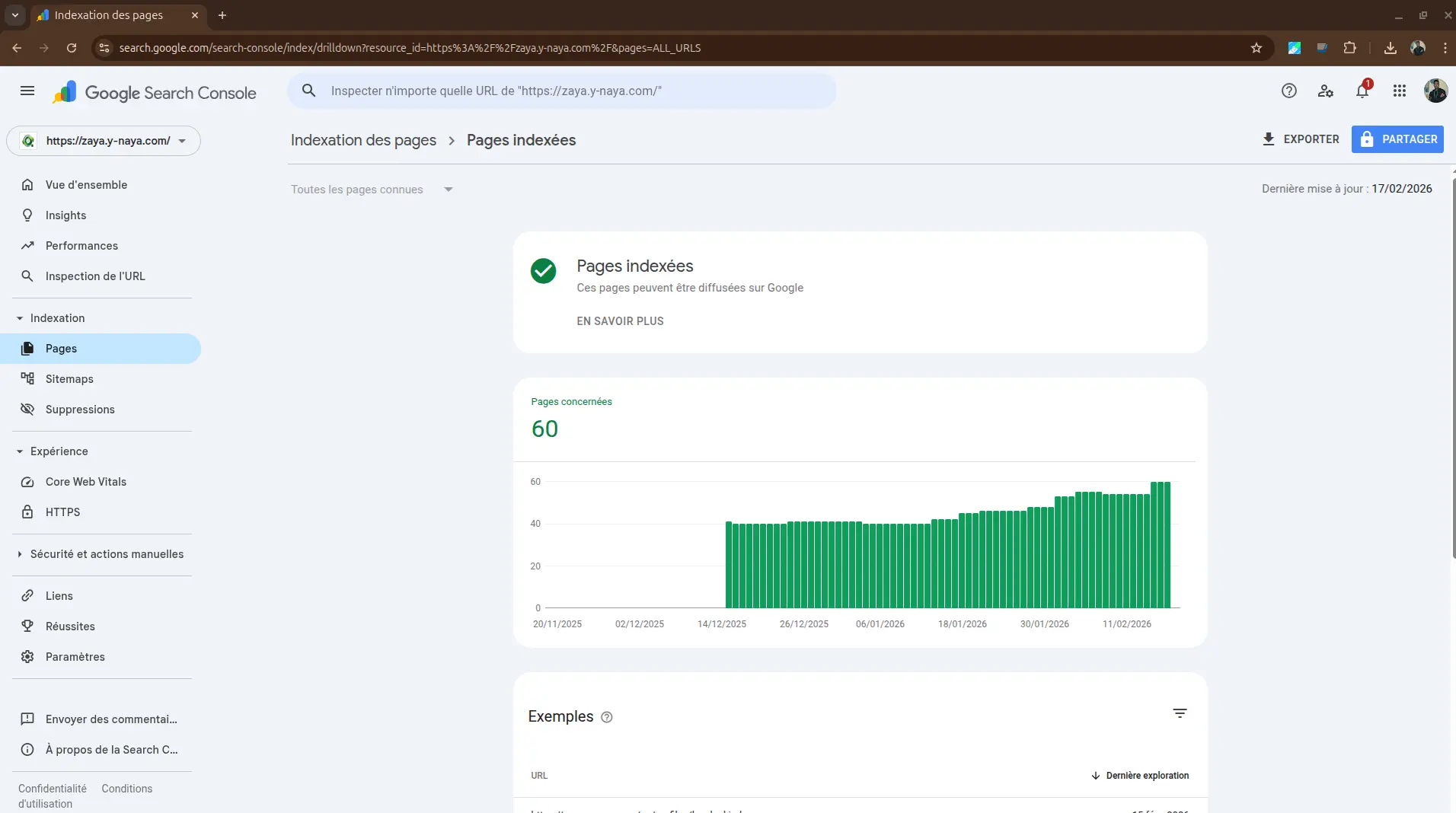Click the EXPORTER button
The width and height of the screenshot is (1456, 813).
(x=1301, y=139)
